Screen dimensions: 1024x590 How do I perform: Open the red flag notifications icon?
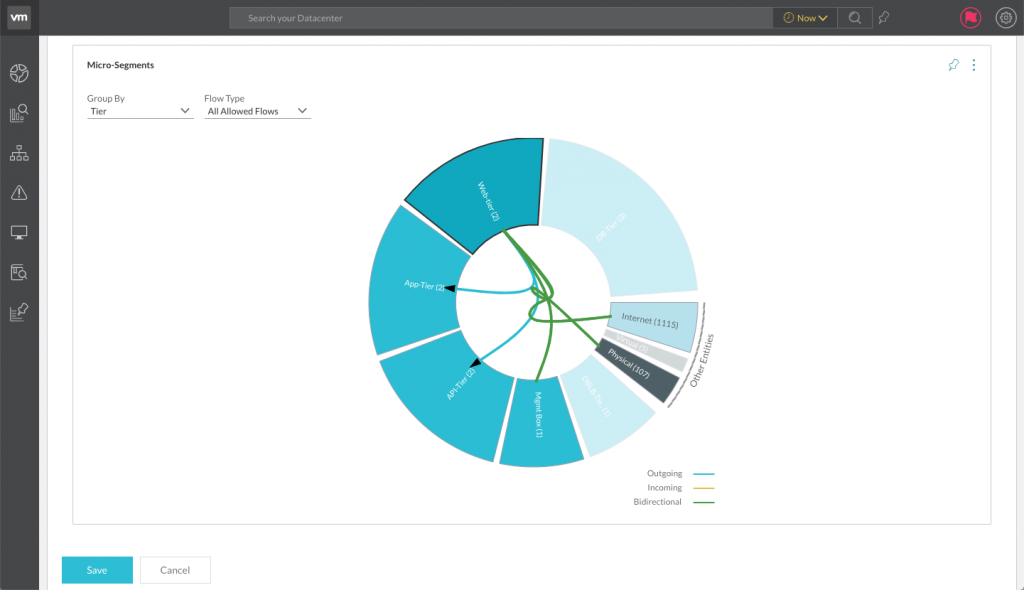tap(970, 18)
